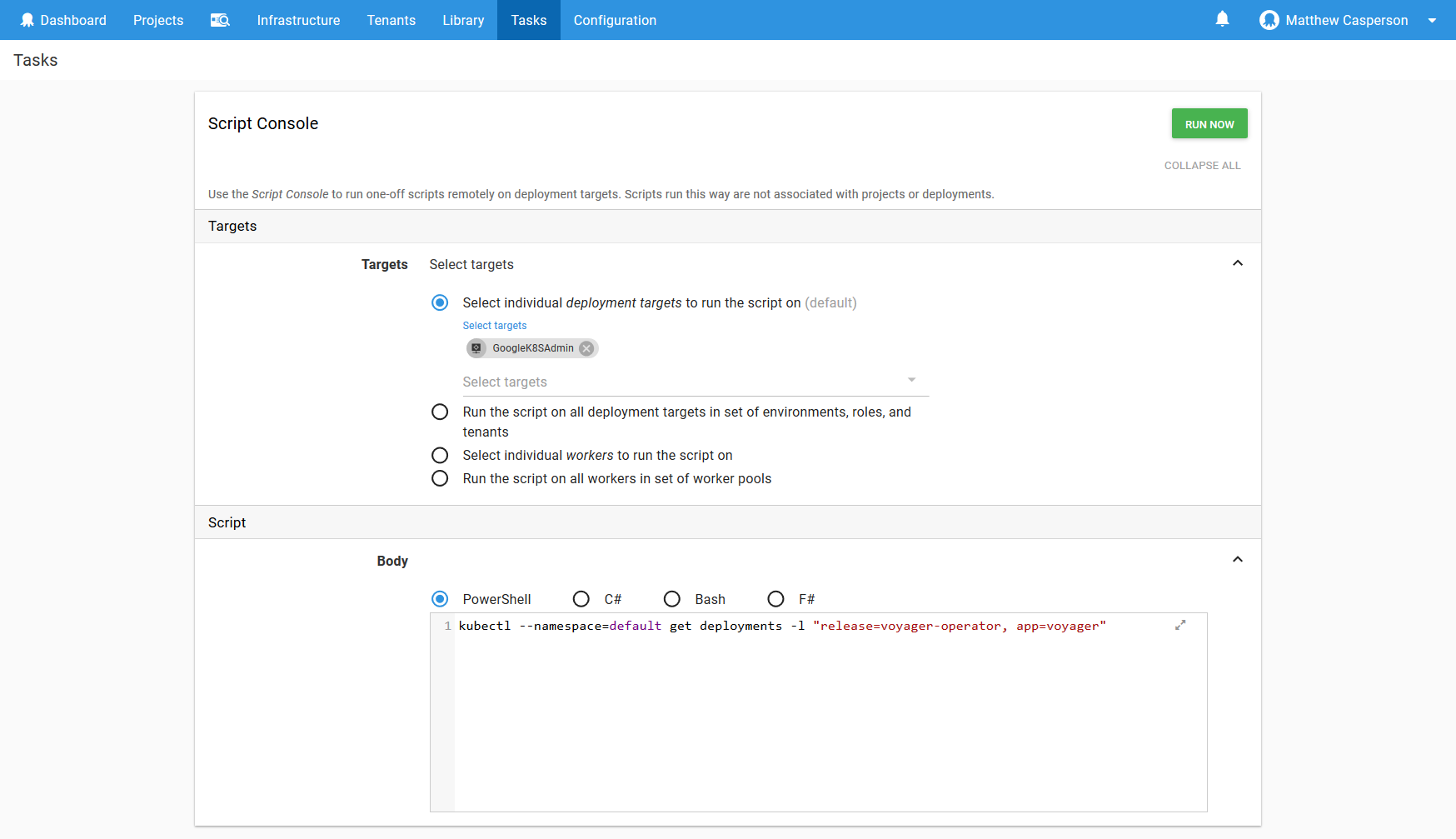The width and height of the screenshot is (1456, 839).
Task: Click the GoogleK8SAdmin target machine icon
Action: 476,348
